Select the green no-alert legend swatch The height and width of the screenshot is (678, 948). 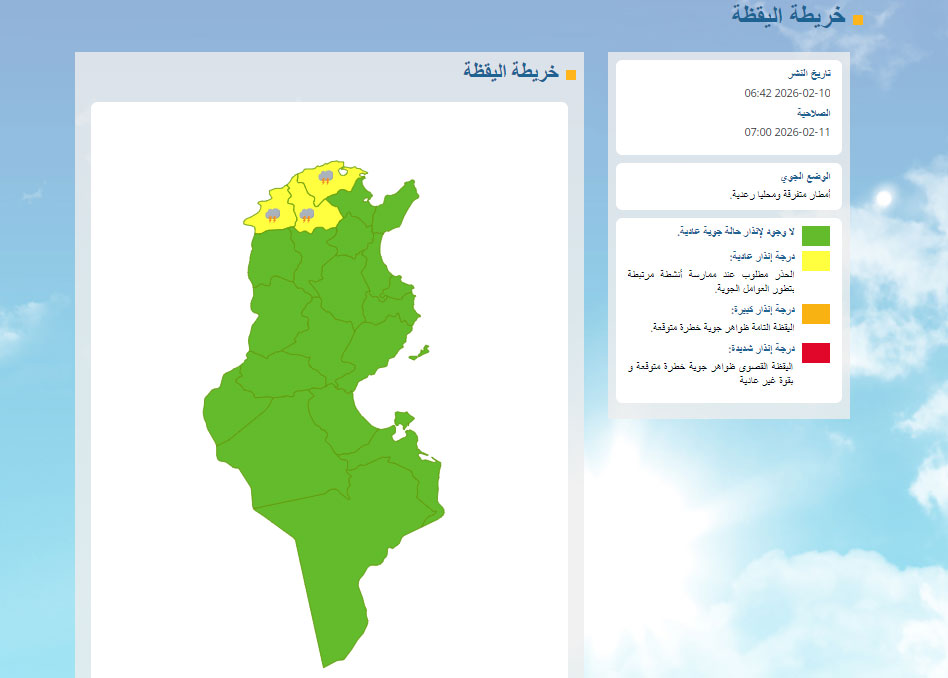(816, 236)
